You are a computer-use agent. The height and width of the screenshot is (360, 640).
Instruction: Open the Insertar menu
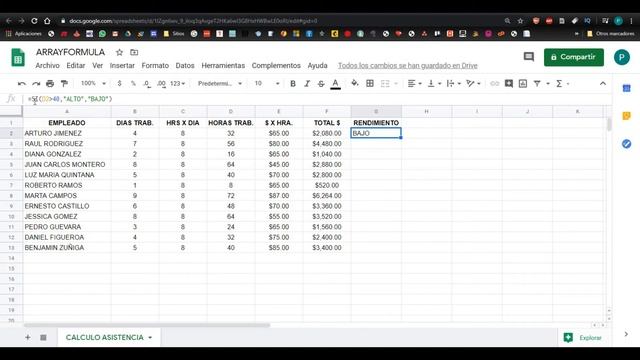122,65
